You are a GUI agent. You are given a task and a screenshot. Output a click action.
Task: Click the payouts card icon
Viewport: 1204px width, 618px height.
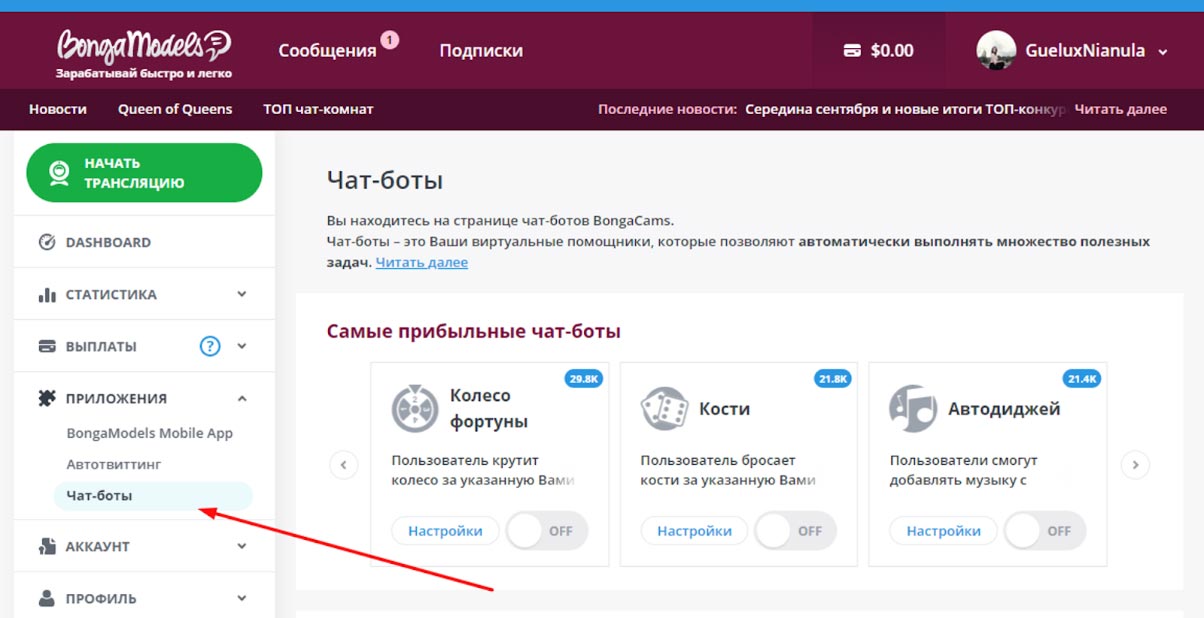[x=47, y=347]
